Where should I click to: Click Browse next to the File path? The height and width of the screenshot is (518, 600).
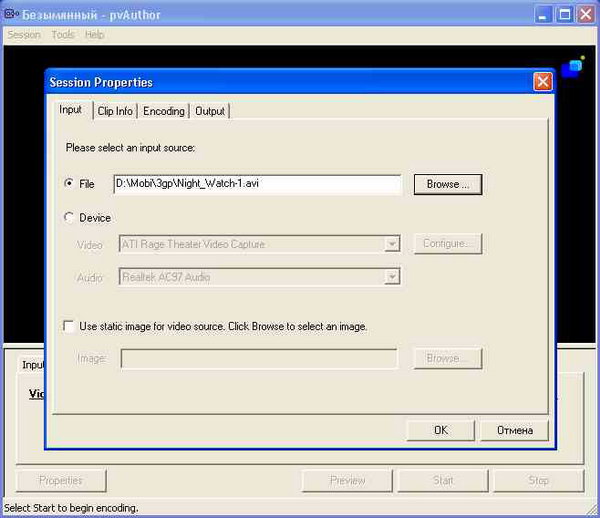[x=448, y=184]
